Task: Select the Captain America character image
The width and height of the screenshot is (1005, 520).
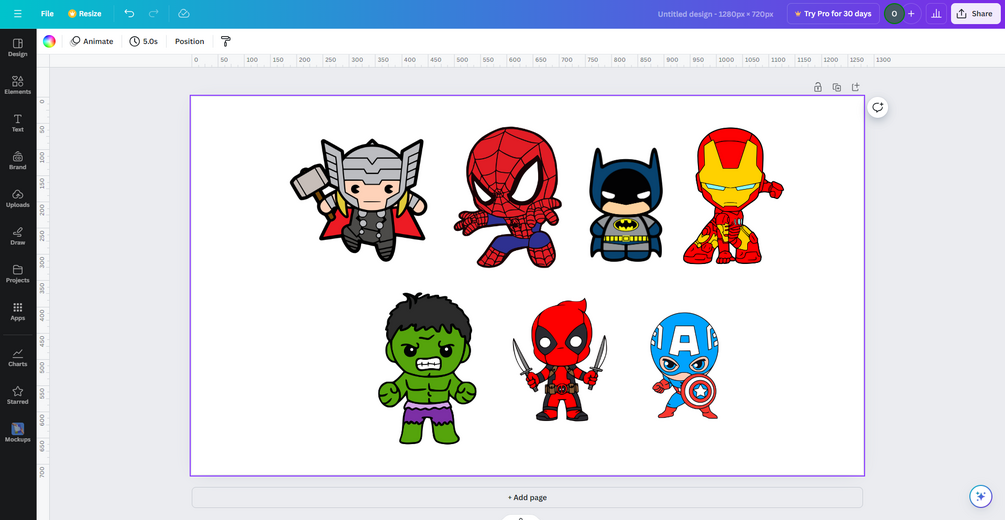Action: (x=685, y=365)
